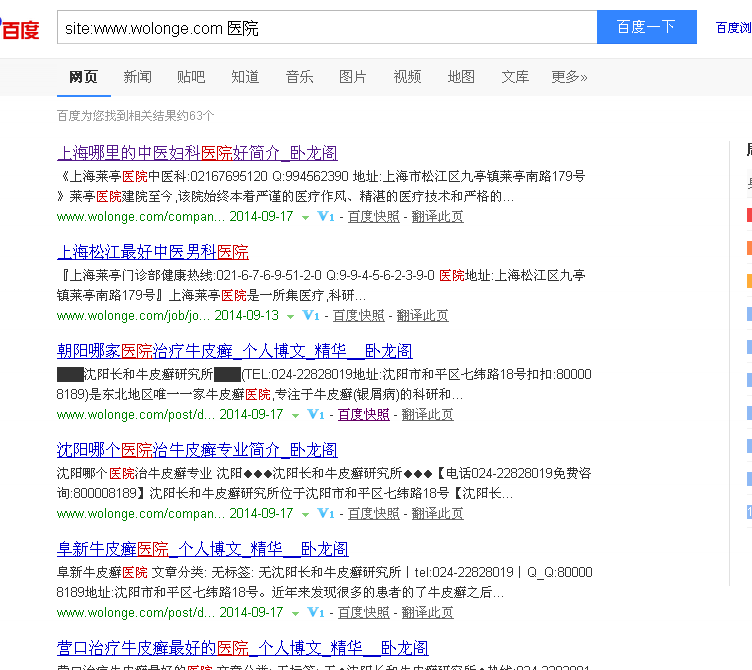
Task: Click V1 credibility icon of 上海哪里的中医妇科 result
Action: (326, 217)
